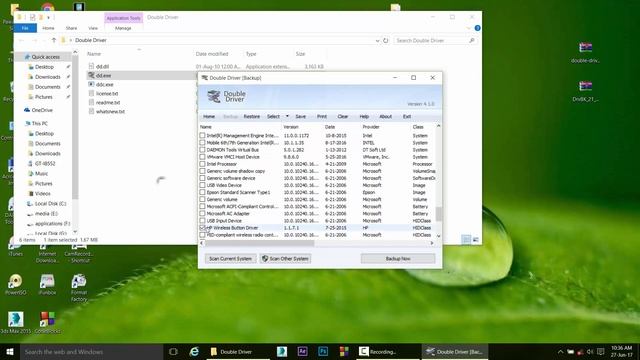Click Clear in Double Driver toolbar
The image size is (640, 360).
pos(343,117)
